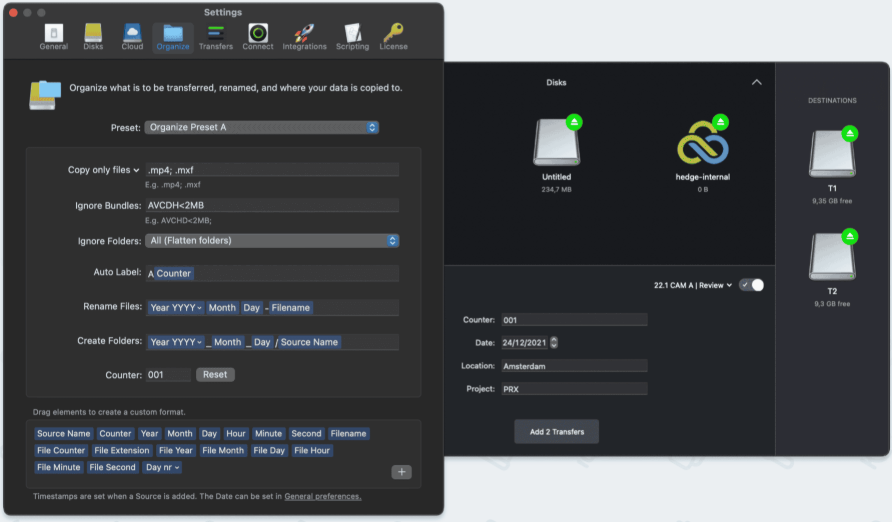The width and height of the screenshot is (892, 522).
Task: Open the Ignore Folders dropdown
Action: [x=272, y=241]
